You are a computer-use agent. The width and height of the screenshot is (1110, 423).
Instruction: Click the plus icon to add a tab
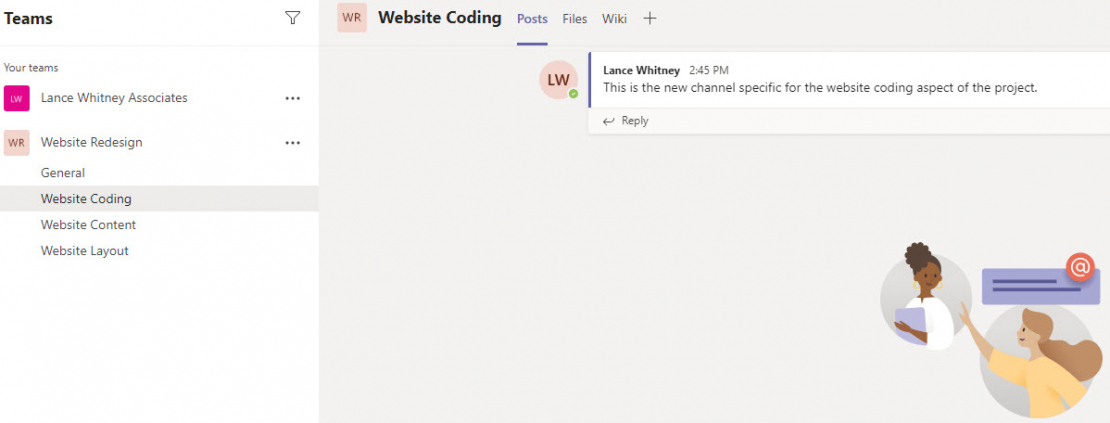coord(650,19)
